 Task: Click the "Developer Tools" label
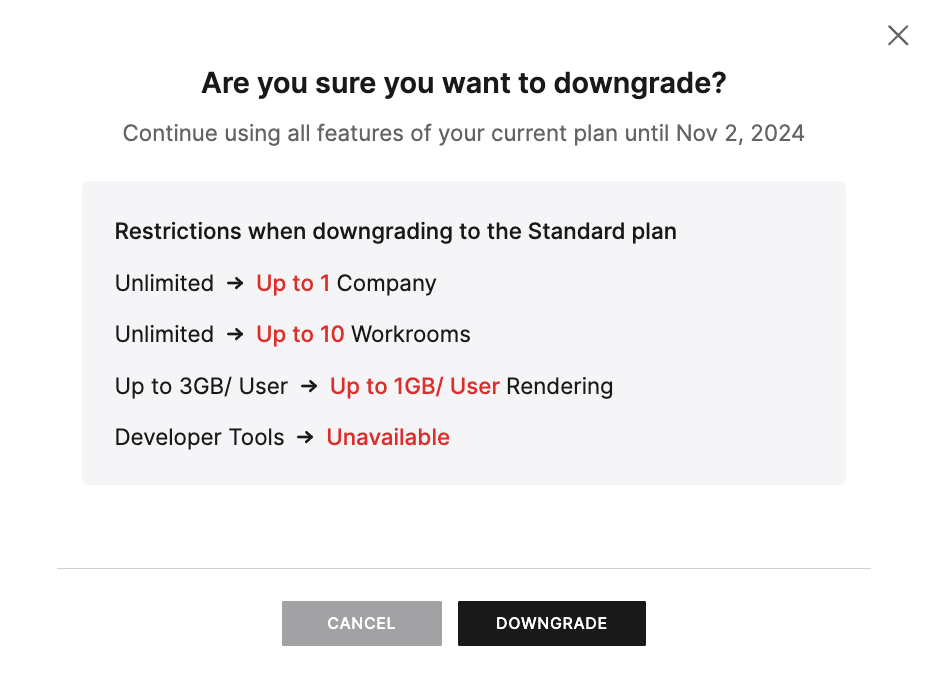point(199,437)
